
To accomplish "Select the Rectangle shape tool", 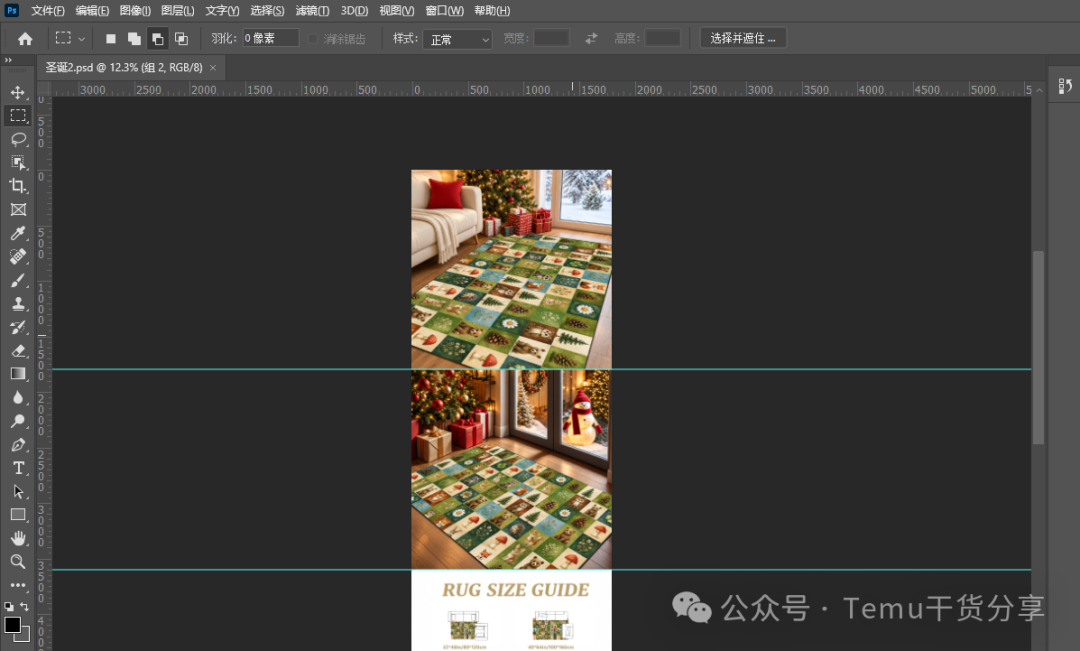I will [x=18, y=515].
